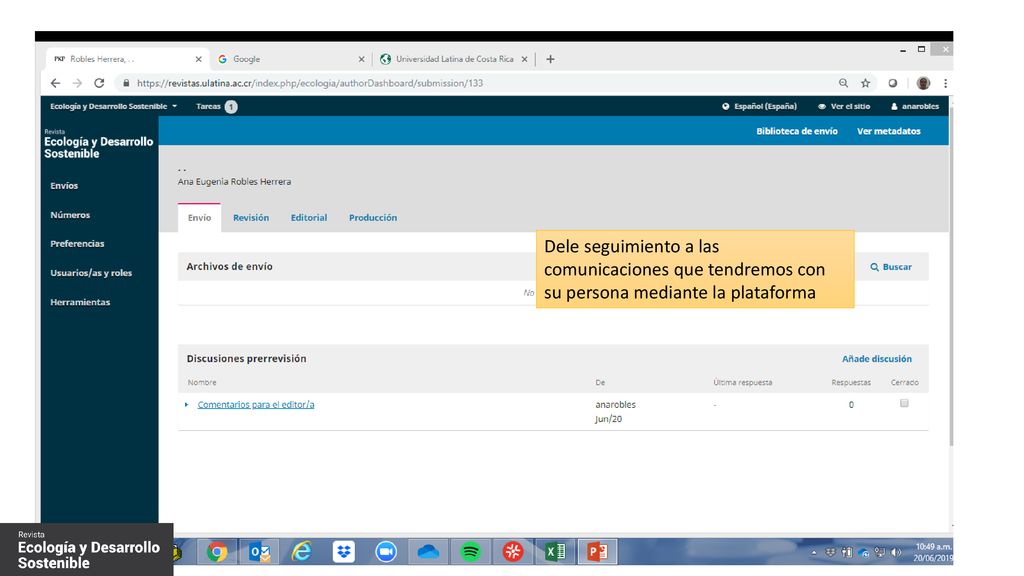
Task: Click the circular extension icon beside the star
Action: [x=893, y=83]
